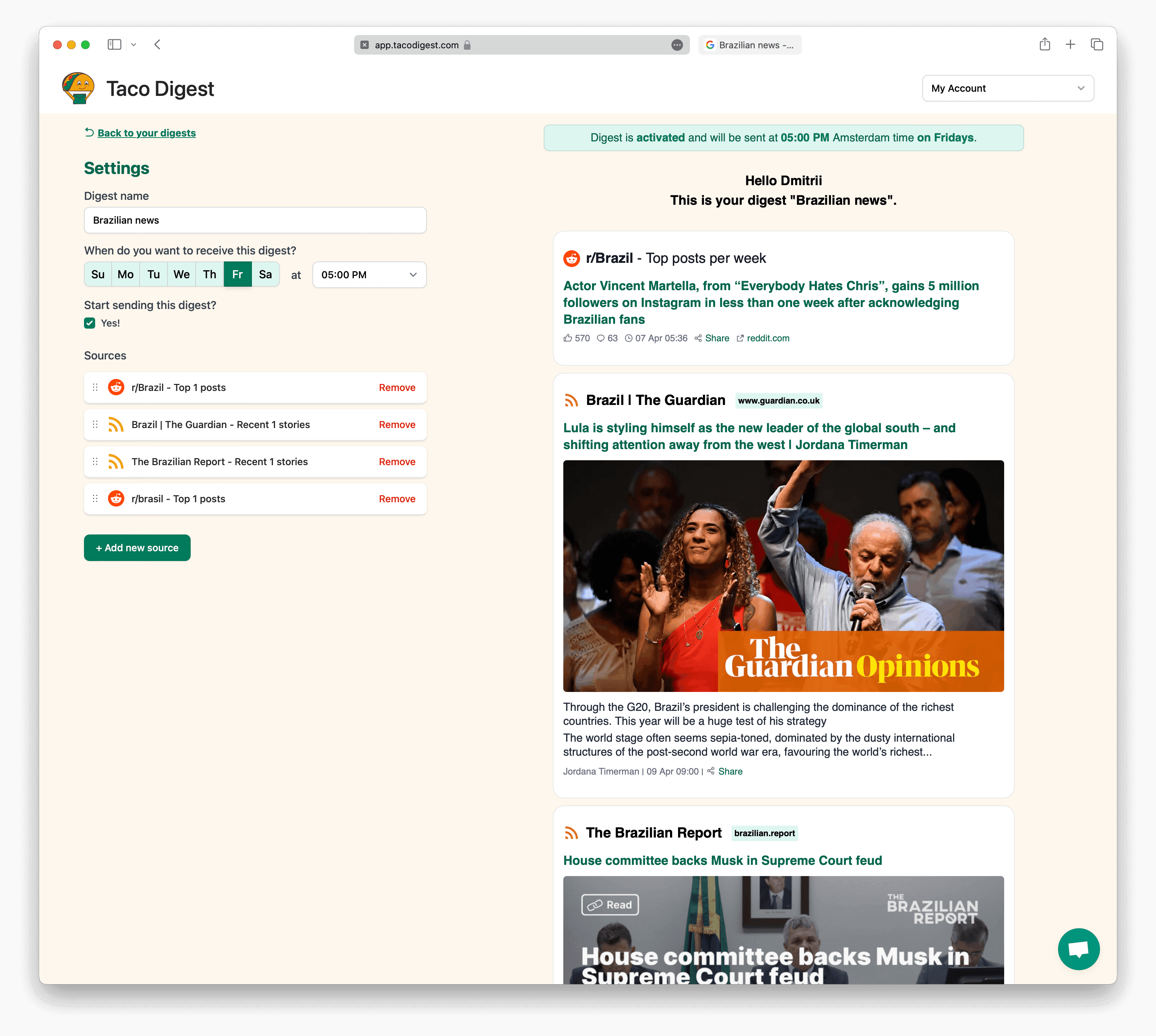Click RSS icon beside Brazil | The Guardian heading
This screenshot has width=1156, height=1036.
(571, 401)
